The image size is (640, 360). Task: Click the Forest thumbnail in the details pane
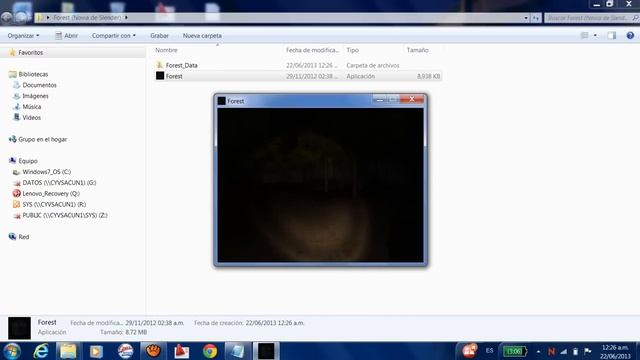19,328
